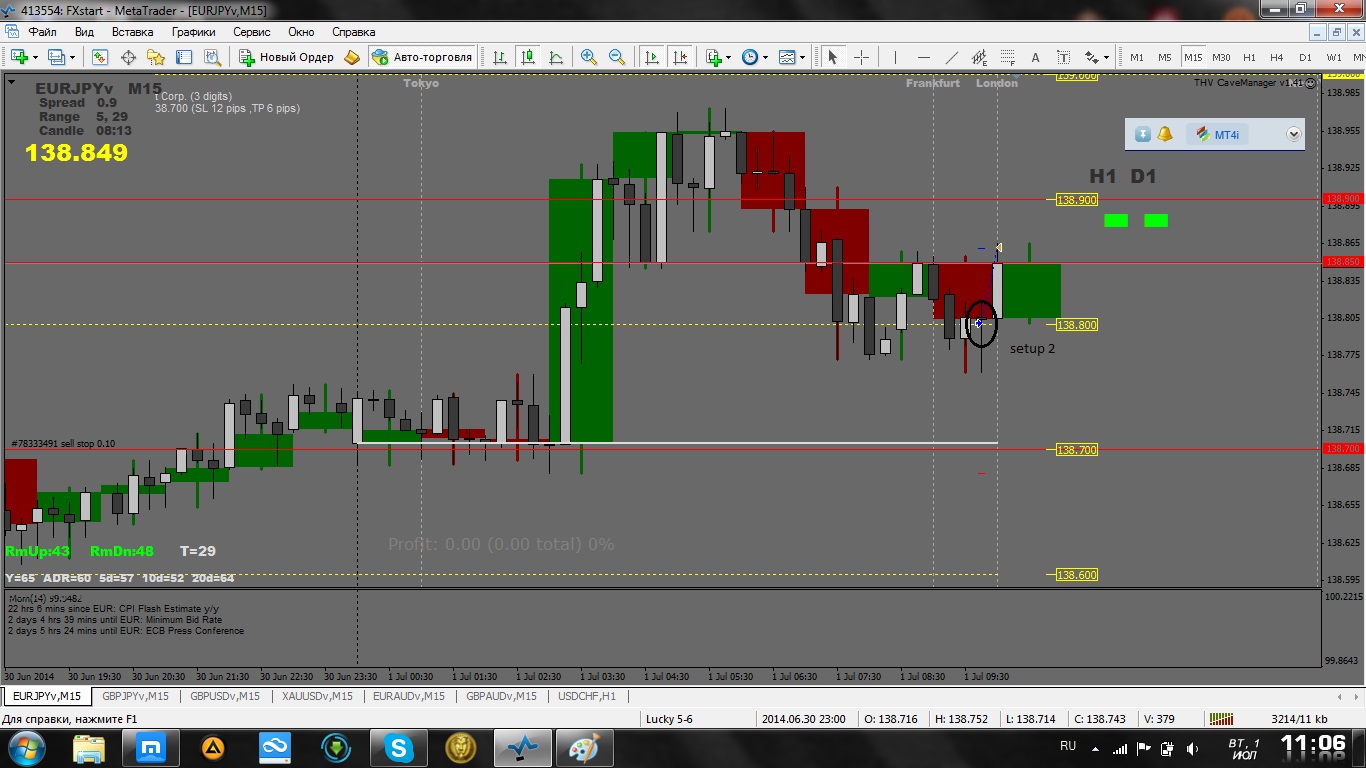Select the equidistant channel tool
The height and width of the screenshot is (768, 1366).
click(979, 57)
